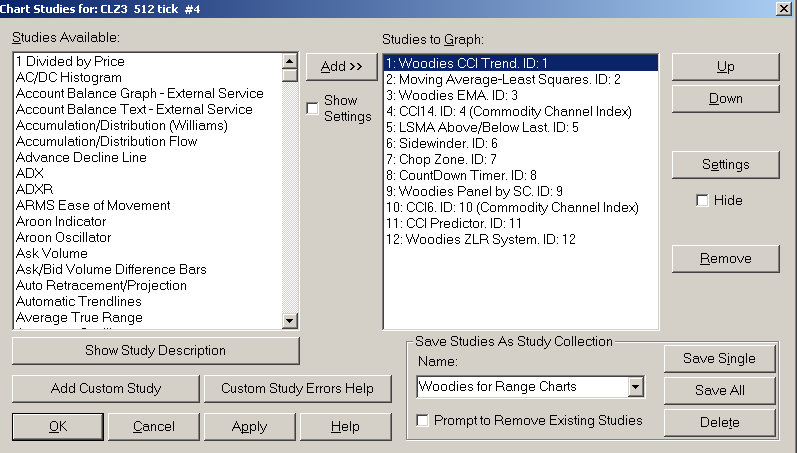
Task: Click Save Single
Action: pos(719,358)
